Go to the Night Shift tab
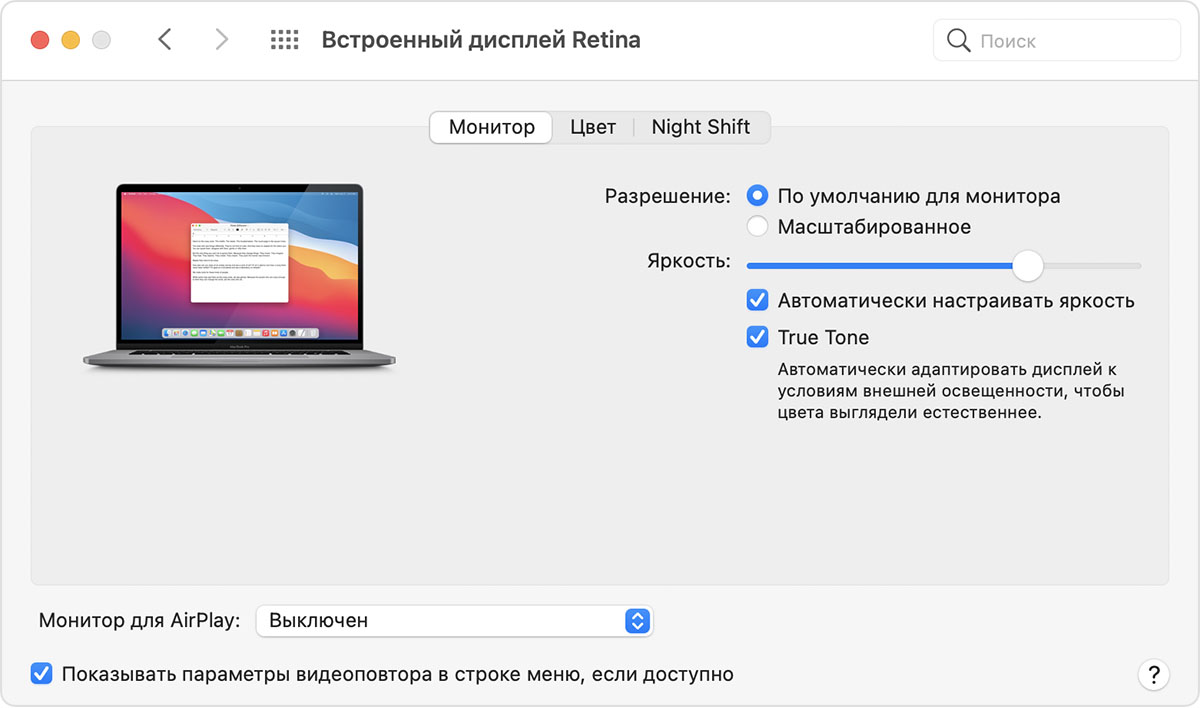1200x708 pixels. [700, 127]
